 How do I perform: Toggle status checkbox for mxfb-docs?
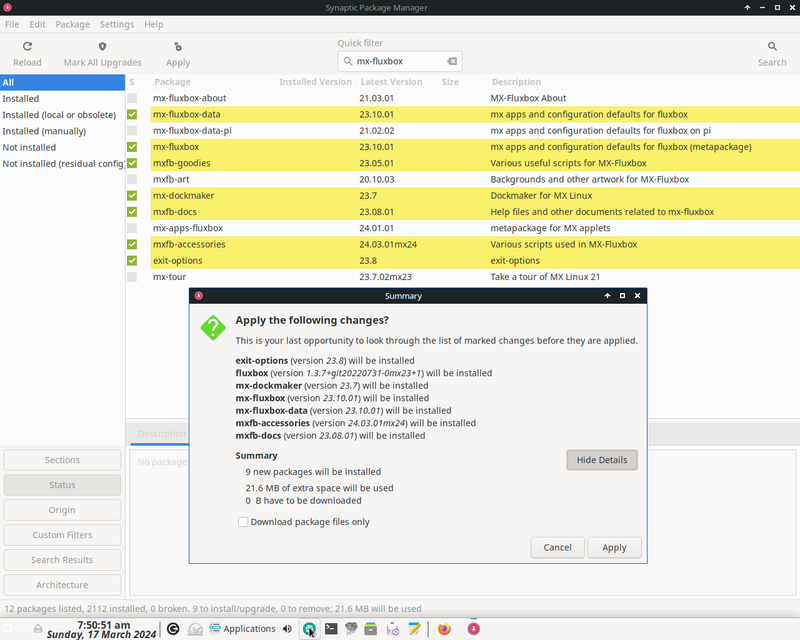pyautogui.click(x=132, y=212)
